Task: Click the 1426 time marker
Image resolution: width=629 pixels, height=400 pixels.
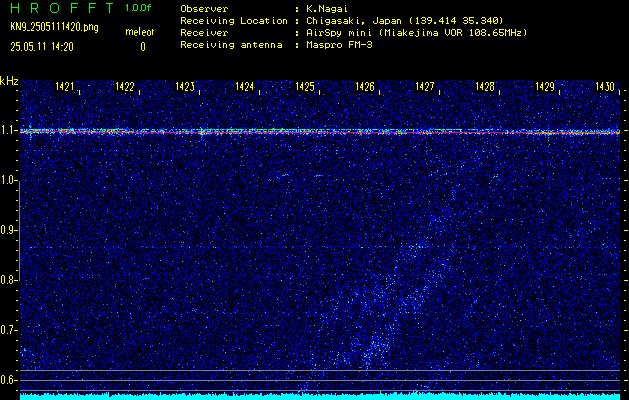Action: point(365,86)
